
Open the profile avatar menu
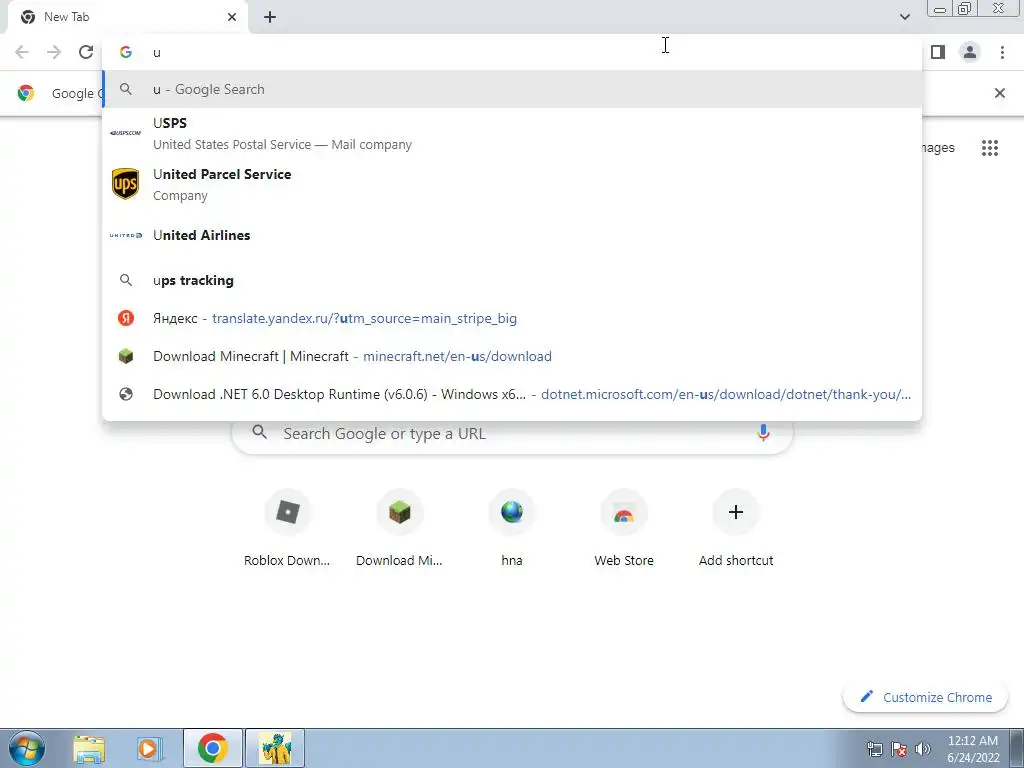point(970,52)
